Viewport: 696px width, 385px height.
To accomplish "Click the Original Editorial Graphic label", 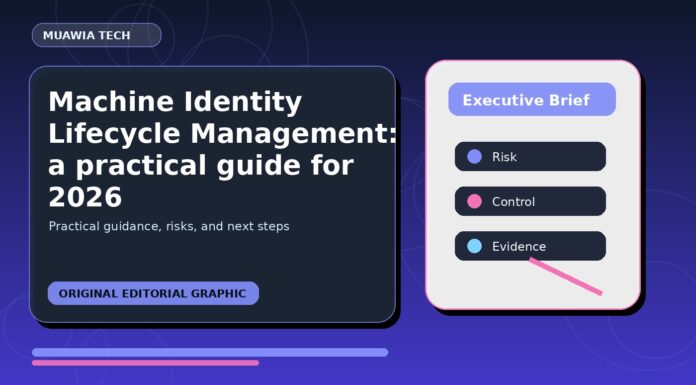I will [153, 293].
